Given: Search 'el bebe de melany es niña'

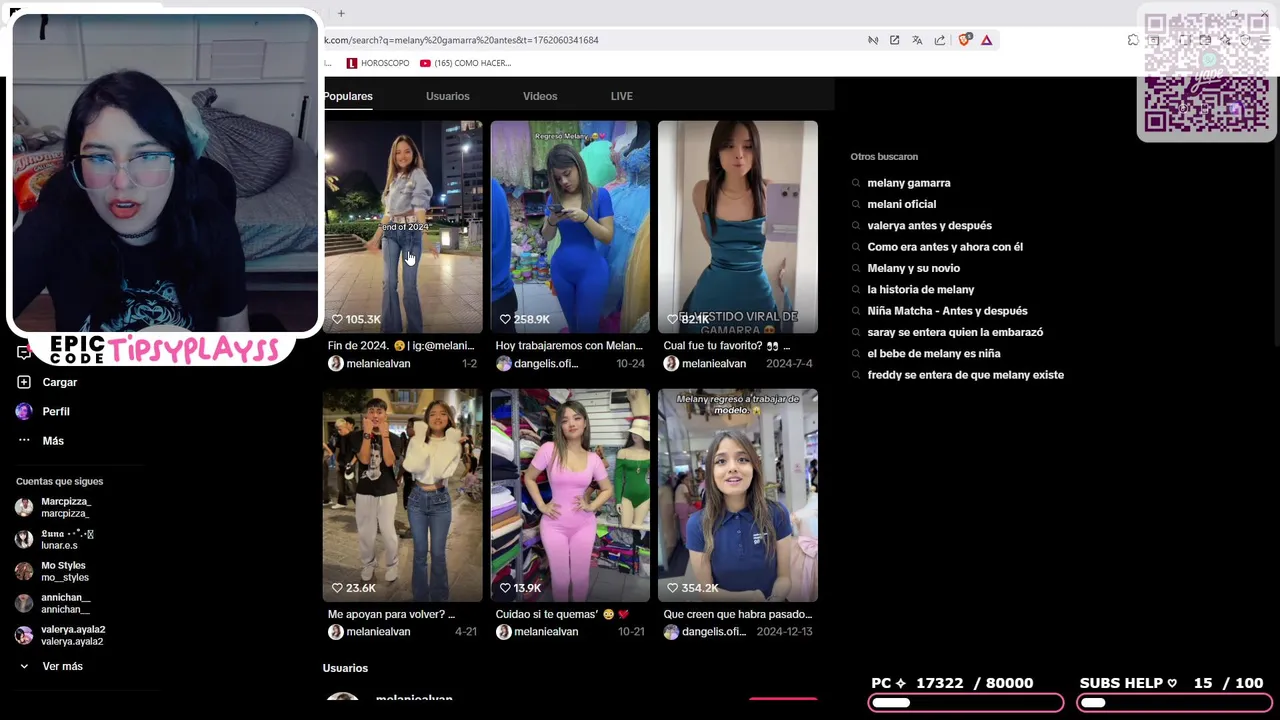Looking at the screenshot, I should 934,354.
